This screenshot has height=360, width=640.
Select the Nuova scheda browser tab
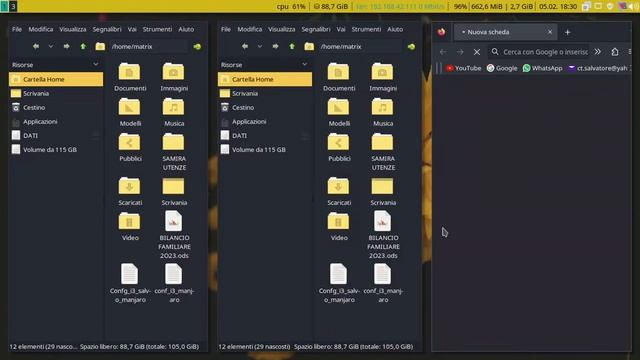pos(505,32)
